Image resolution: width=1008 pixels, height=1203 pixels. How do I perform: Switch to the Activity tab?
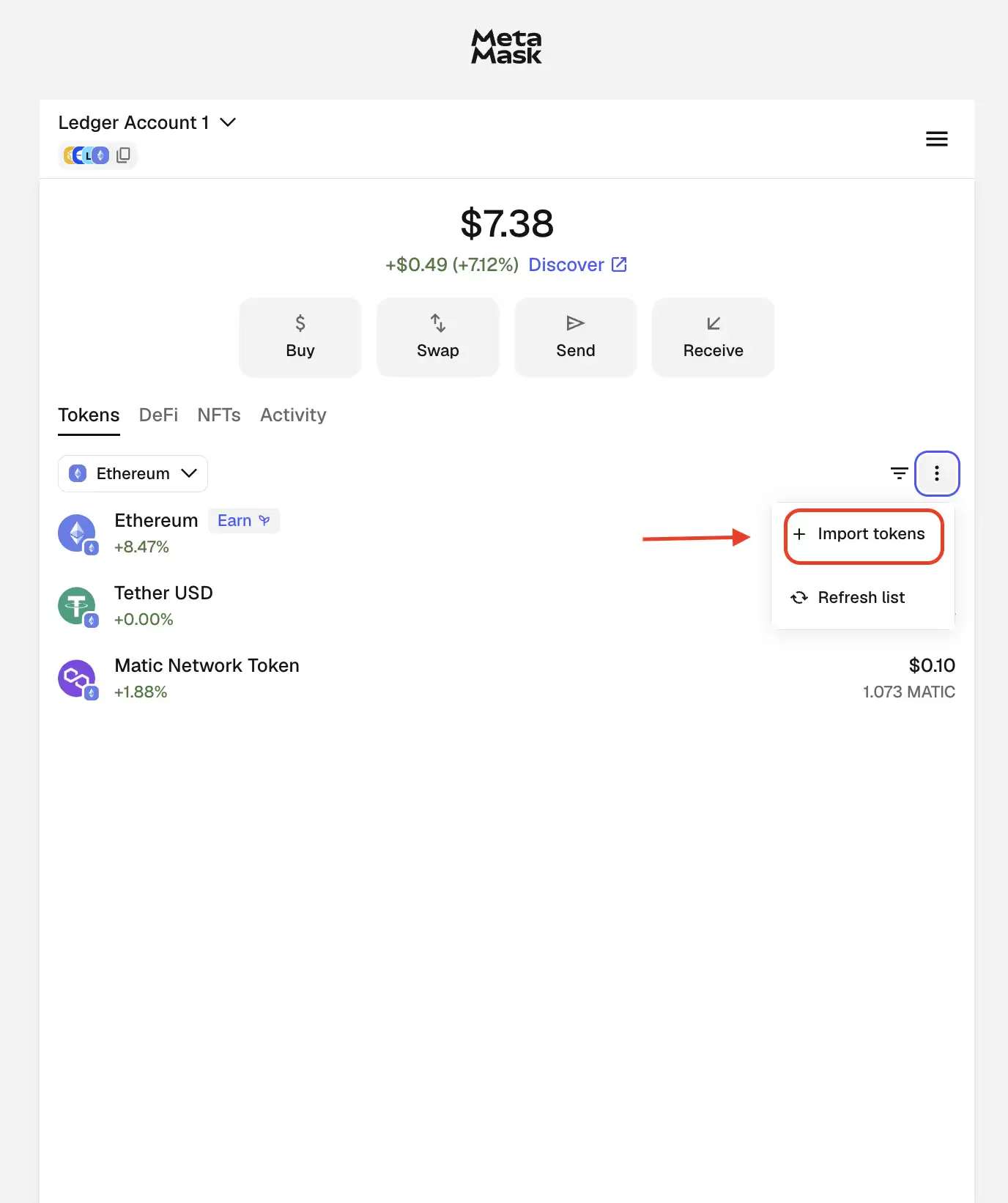(293, 415)
